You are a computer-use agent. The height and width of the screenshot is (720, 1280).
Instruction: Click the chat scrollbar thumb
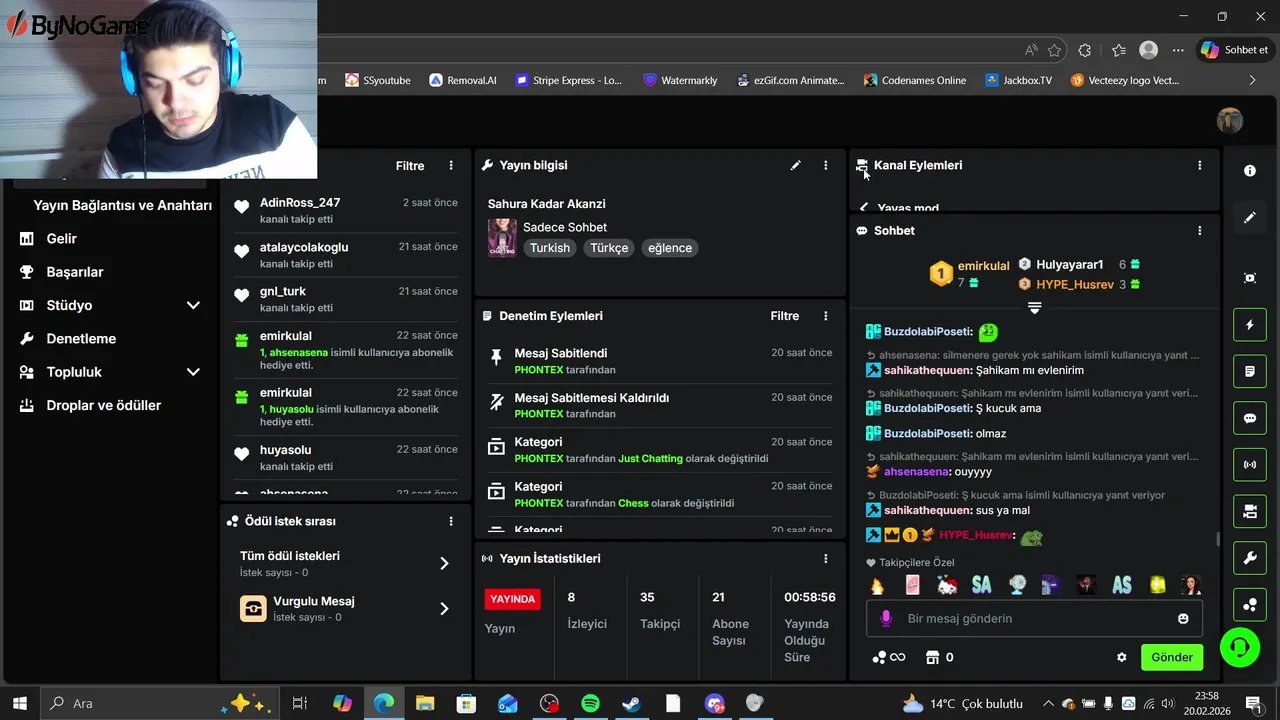(1217, 539)
